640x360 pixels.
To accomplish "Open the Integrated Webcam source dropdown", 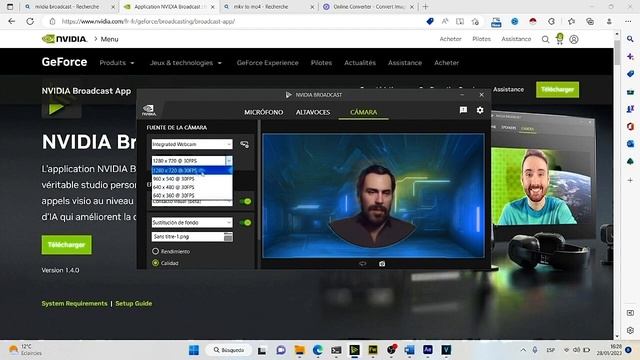I will click(x=192, y=144).
